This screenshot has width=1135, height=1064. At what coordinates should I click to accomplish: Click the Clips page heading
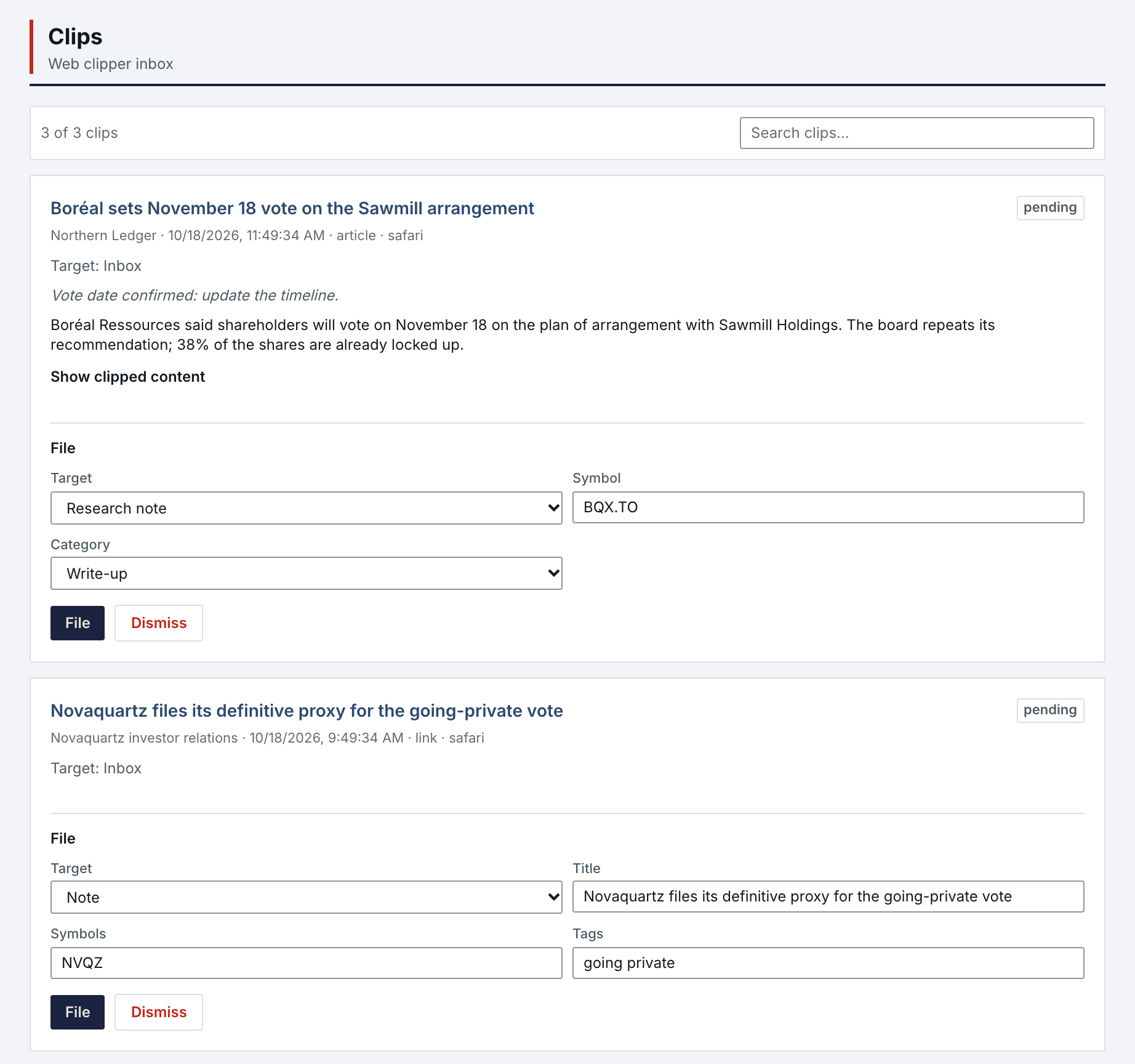(x=75, y=37)
